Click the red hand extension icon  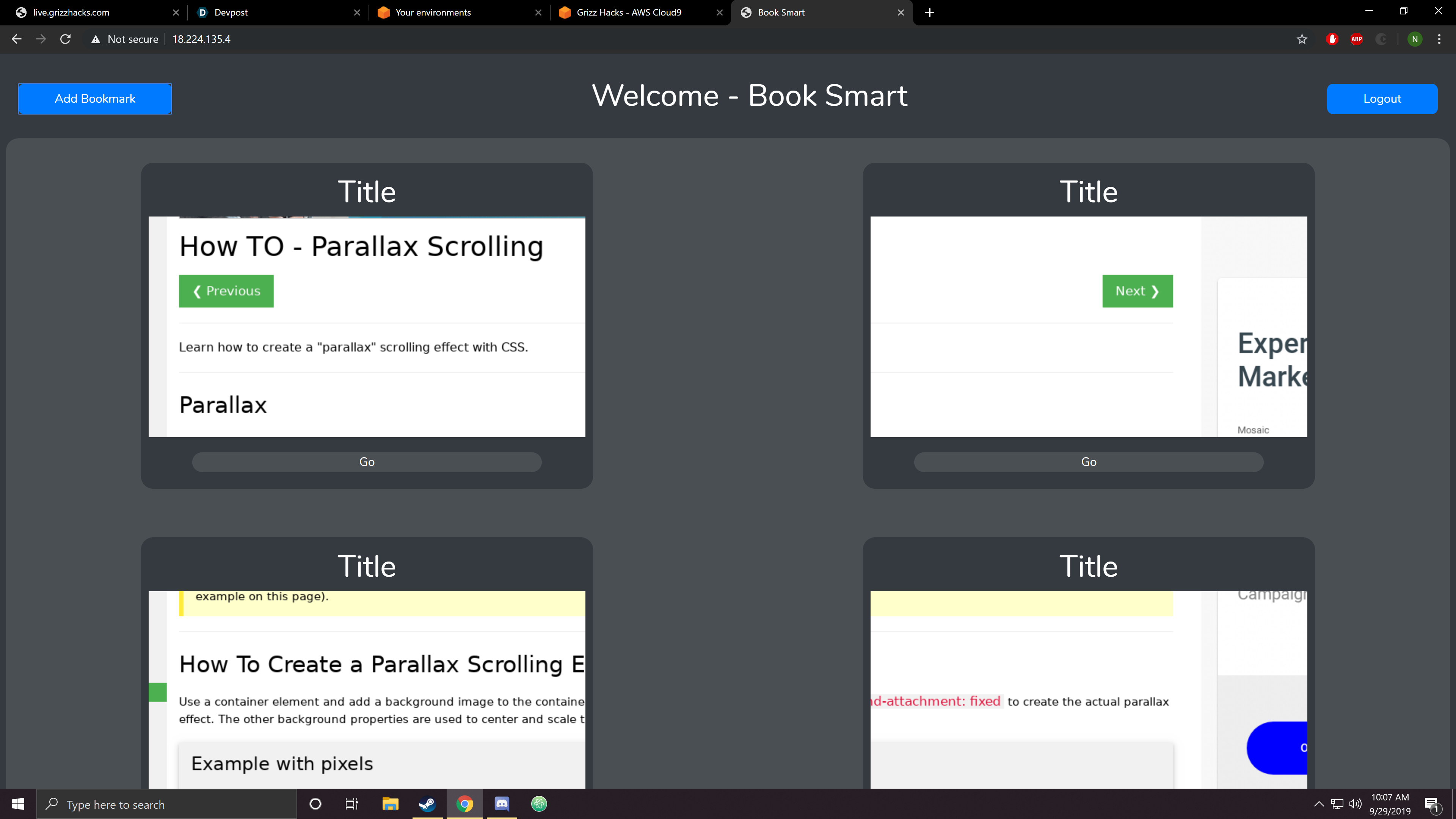[x=1332, y=39]
